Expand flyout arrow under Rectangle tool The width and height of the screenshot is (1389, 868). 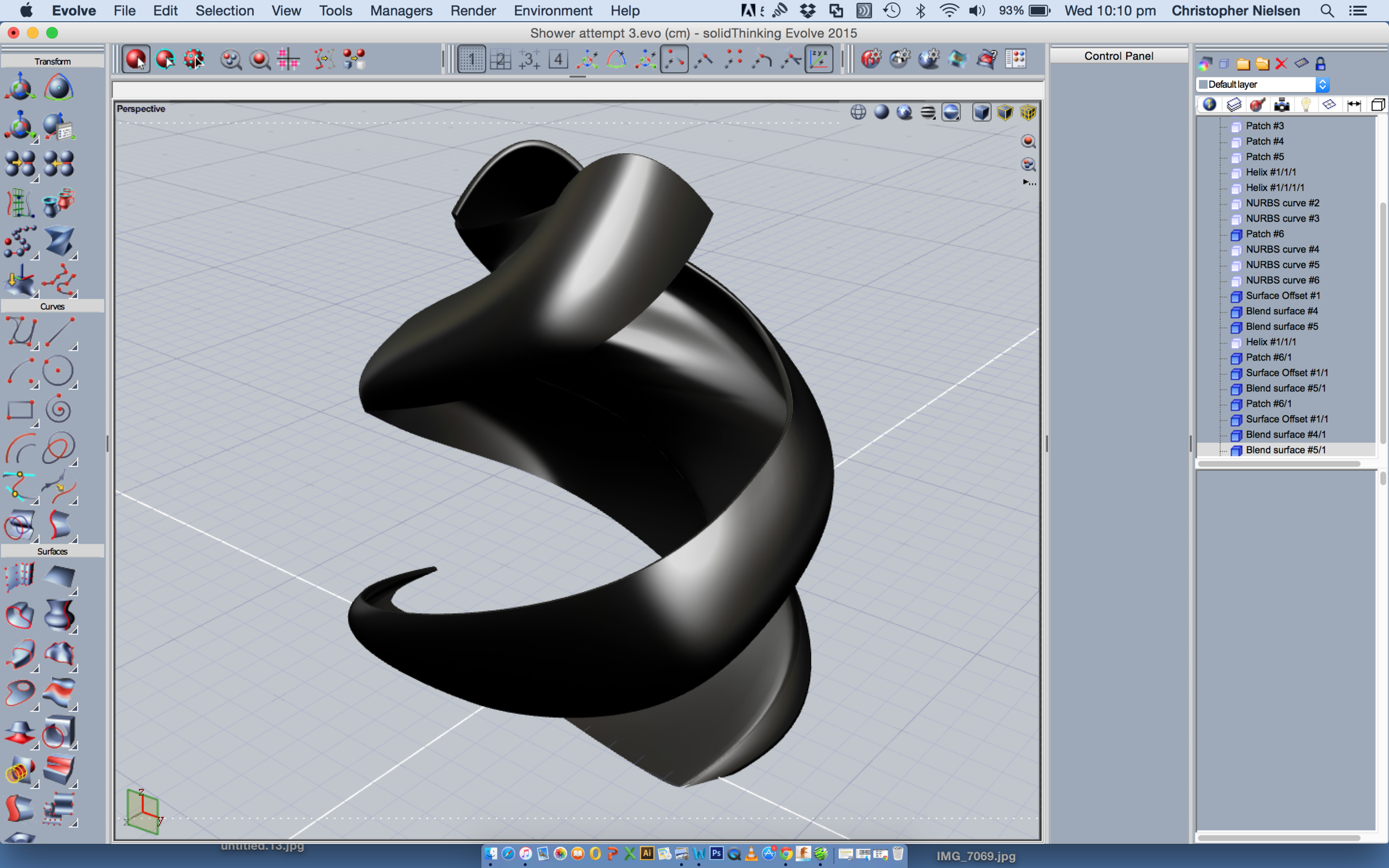34,424
